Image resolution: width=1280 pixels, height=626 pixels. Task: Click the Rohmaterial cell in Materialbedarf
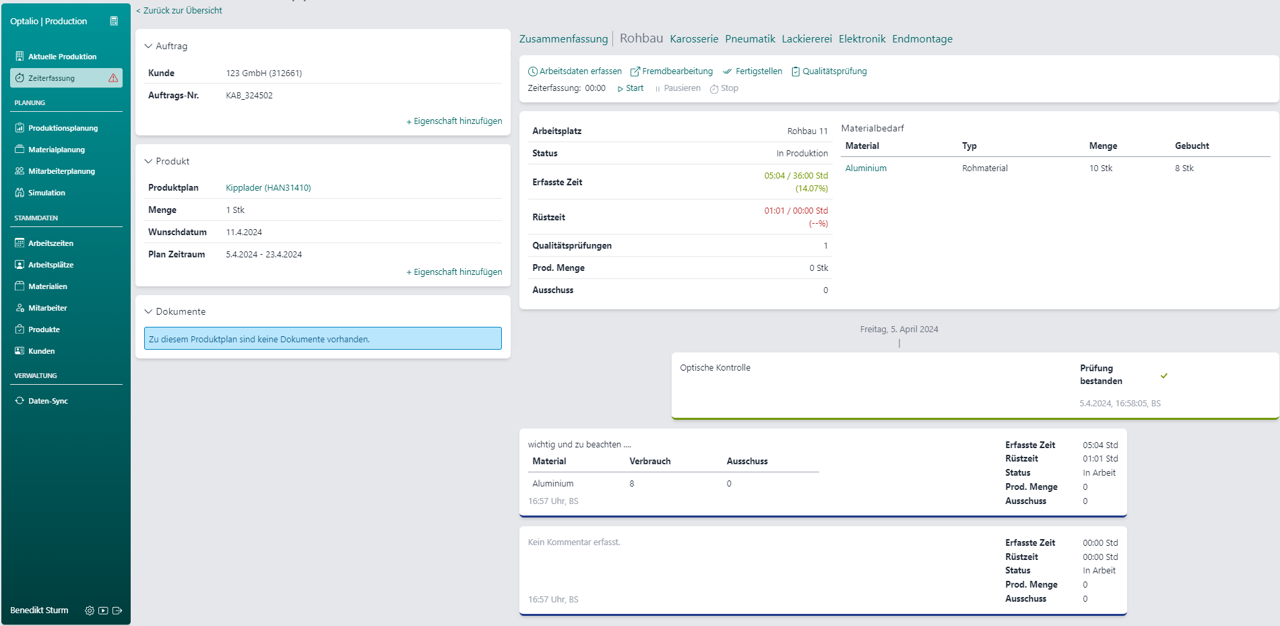click(985, 168)
